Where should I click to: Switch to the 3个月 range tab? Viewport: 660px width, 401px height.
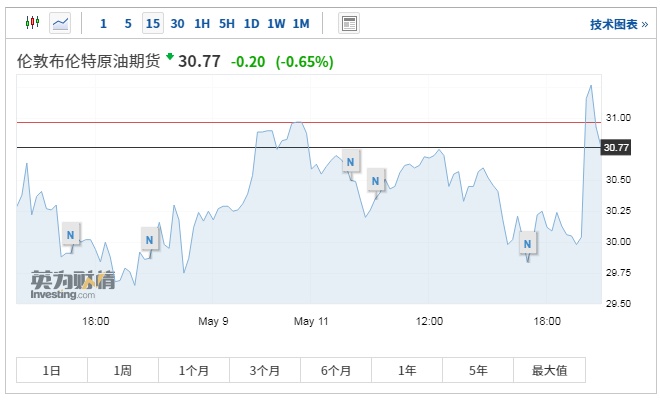[x=265, y=370]
